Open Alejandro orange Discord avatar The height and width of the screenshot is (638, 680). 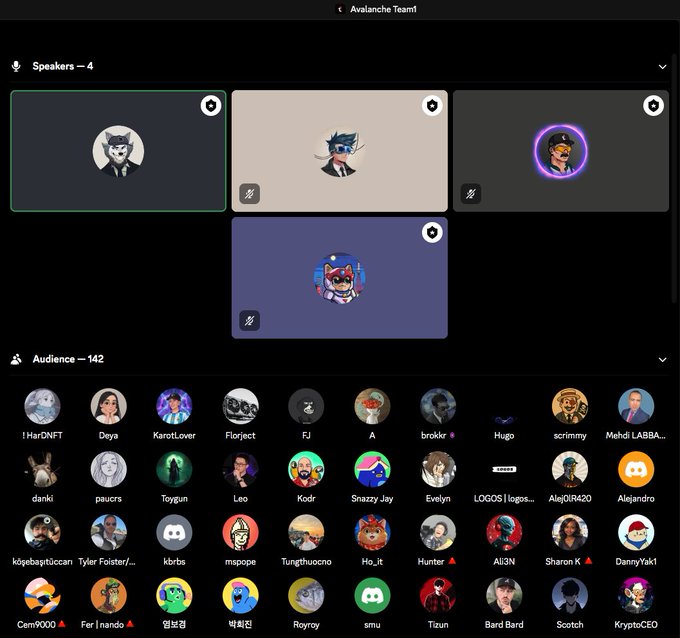[636, 469]
